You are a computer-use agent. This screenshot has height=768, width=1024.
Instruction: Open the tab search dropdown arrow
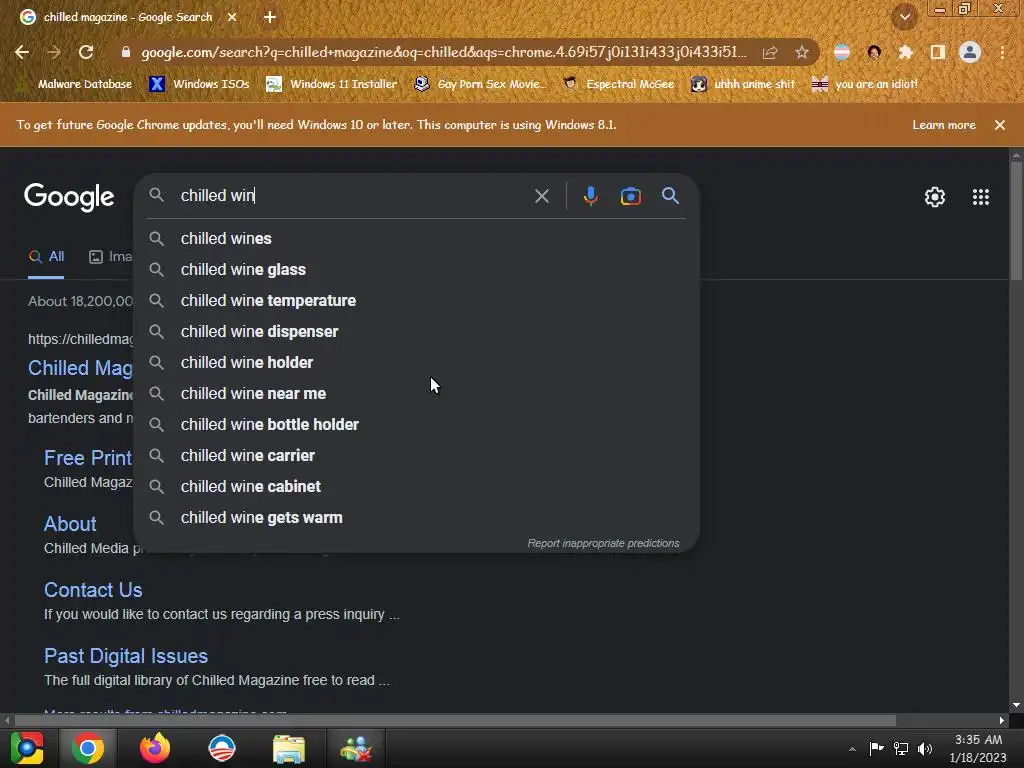[x=904, y=17]
